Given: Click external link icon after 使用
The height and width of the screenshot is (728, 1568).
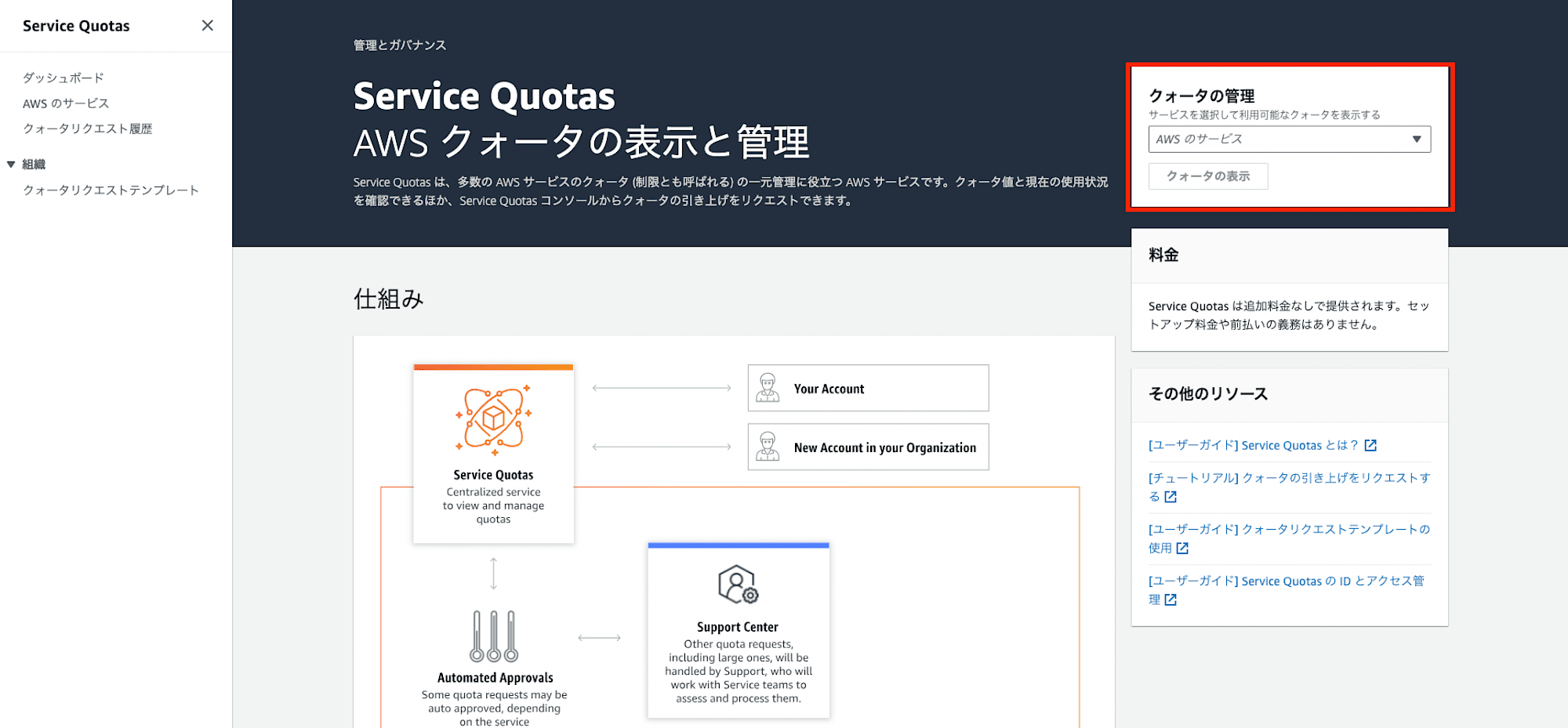Looking at the screenshot, I should (x=1182, y=549).
